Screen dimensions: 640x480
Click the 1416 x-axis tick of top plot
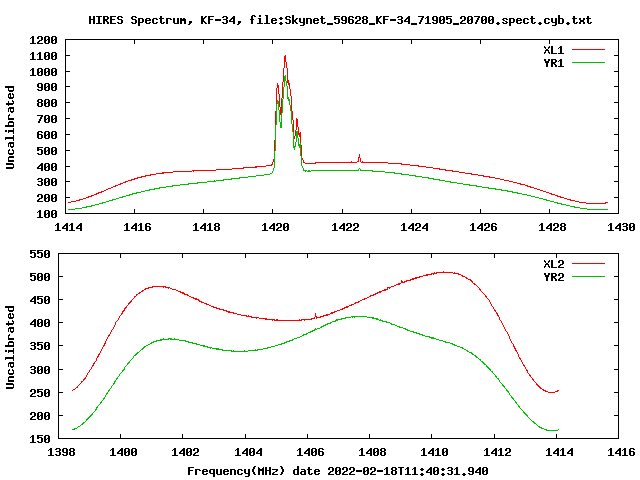(x=137, y=227)
